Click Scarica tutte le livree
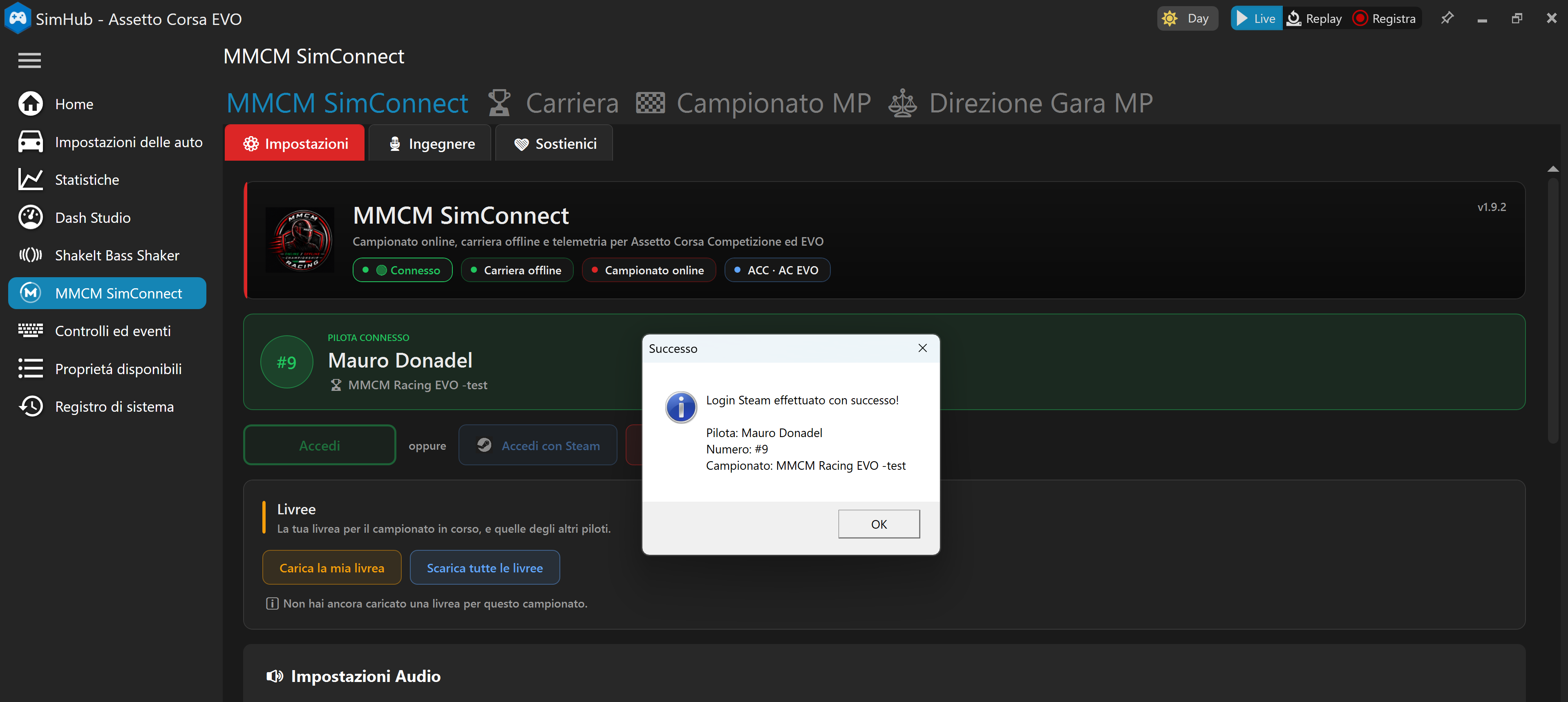Viewport: 1568px width, 702px height. tap(485, 567)
